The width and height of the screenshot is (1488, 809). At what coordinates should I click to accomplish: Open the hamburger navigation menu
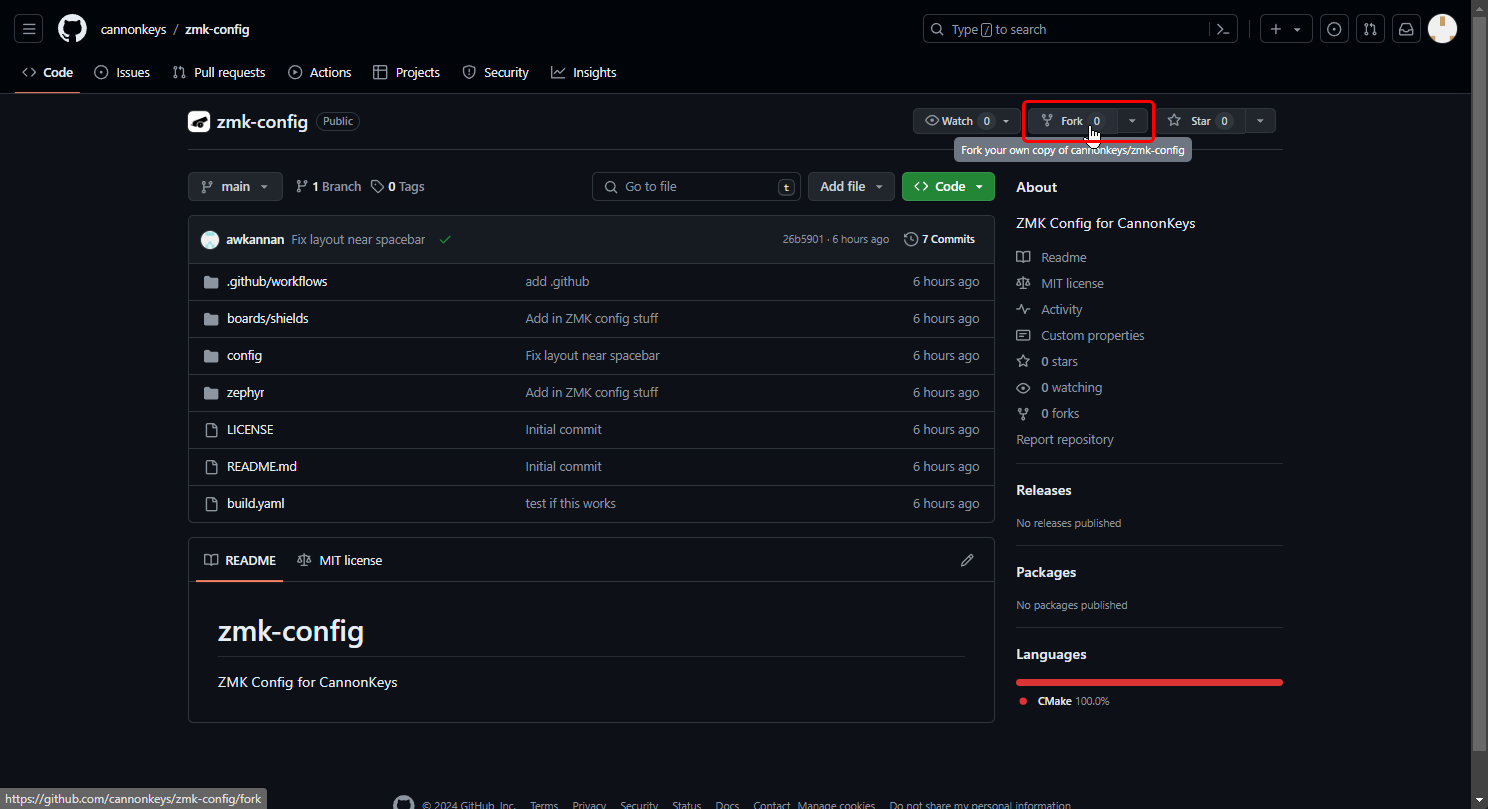coord(29,29)
